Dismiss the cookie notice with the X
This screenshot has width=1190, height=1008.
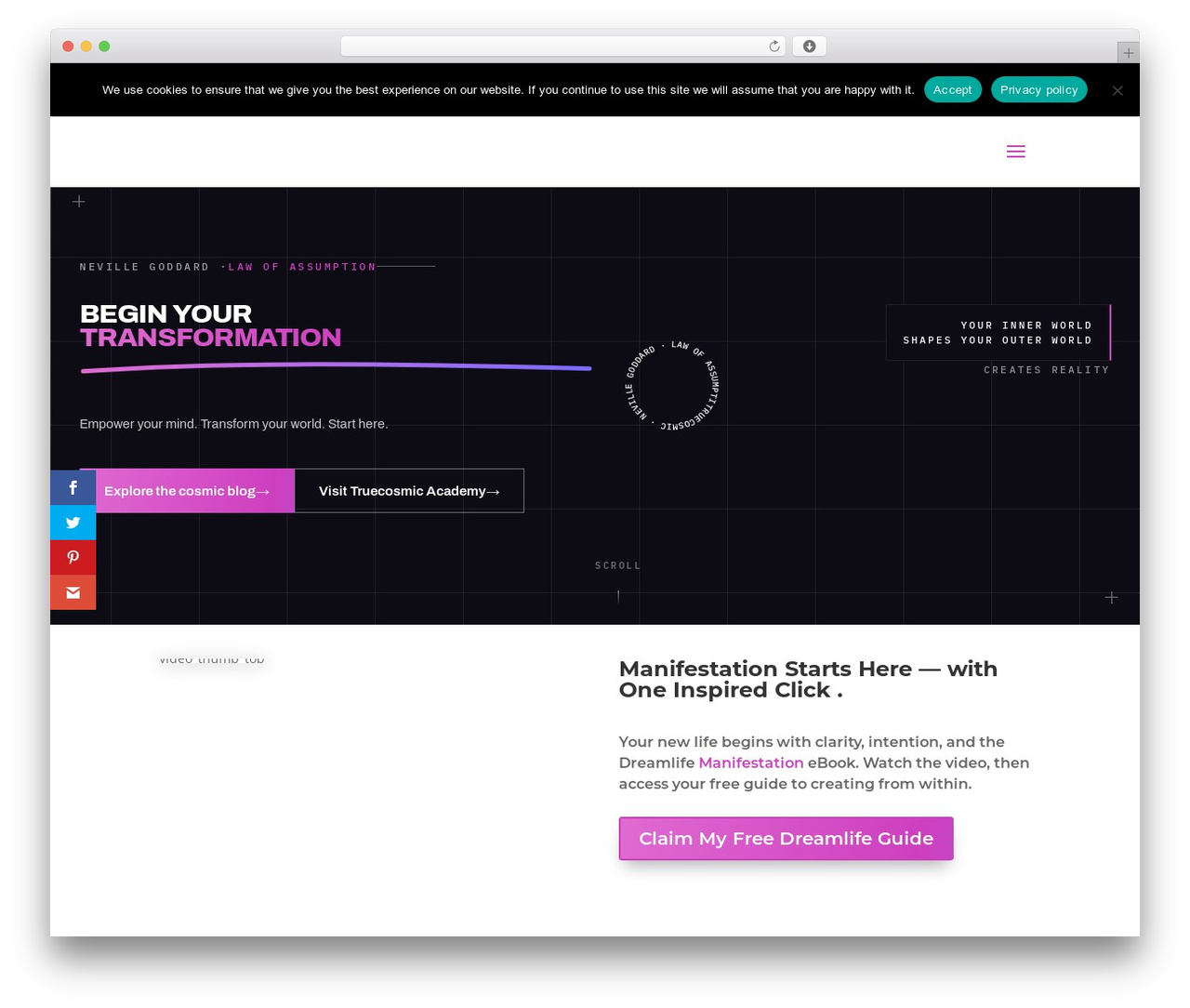[1117, 90]
